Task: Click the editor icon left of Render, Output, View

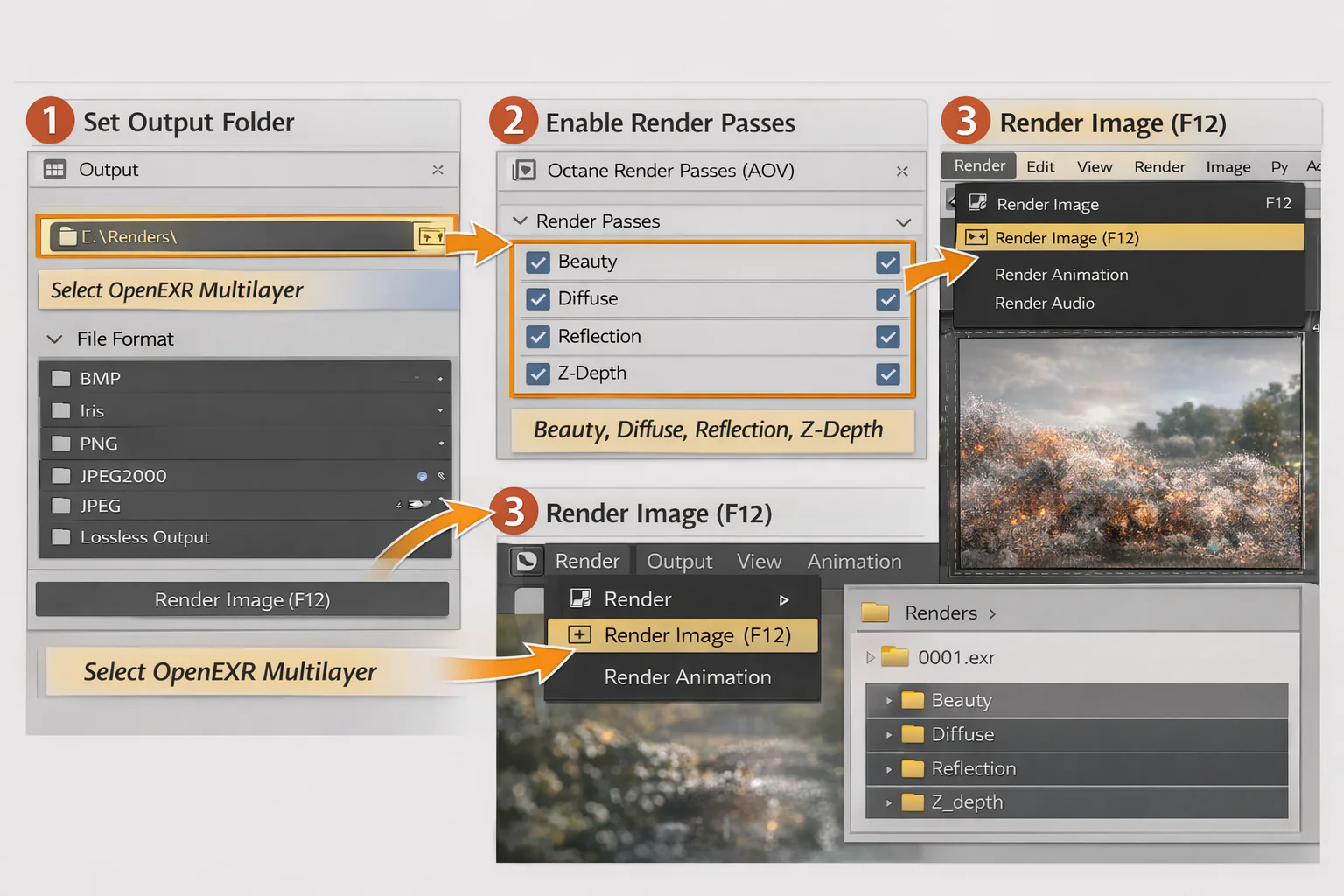Action: coord(527,561)
